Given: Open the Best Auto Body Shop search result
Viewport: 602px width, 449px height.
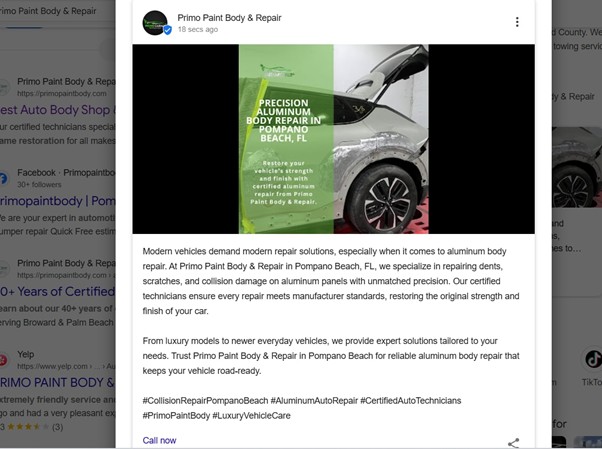Looking at the screenshot, I should tap(57, 110).
